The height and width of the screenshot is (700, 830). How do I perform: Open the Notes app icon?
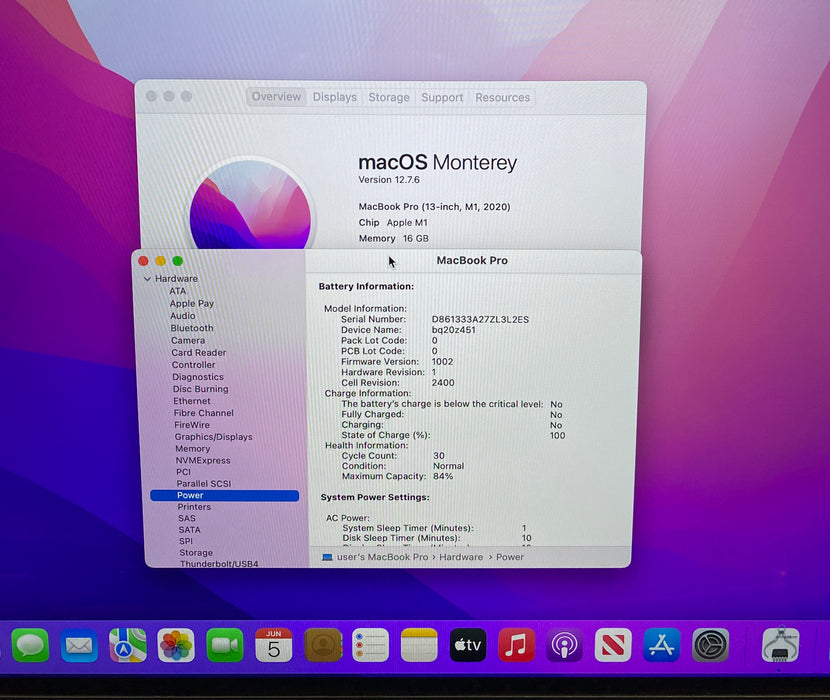coord(419,645)
